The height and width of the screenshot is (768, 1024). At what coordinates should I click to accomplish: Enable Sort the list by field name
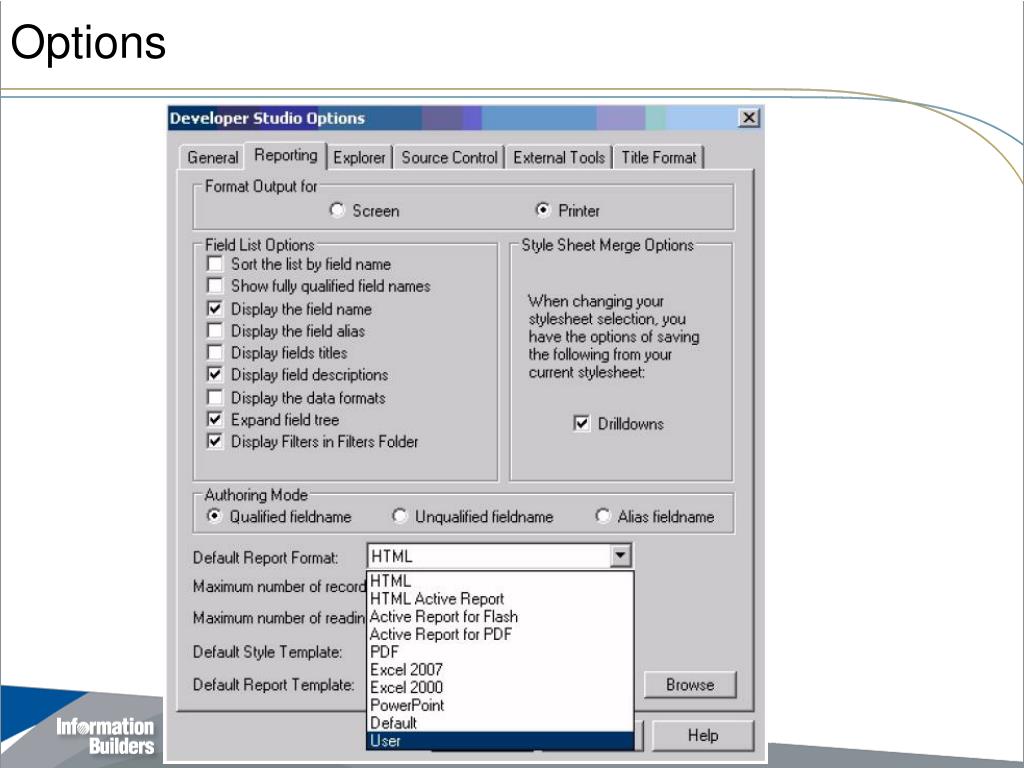pos(214,264)
